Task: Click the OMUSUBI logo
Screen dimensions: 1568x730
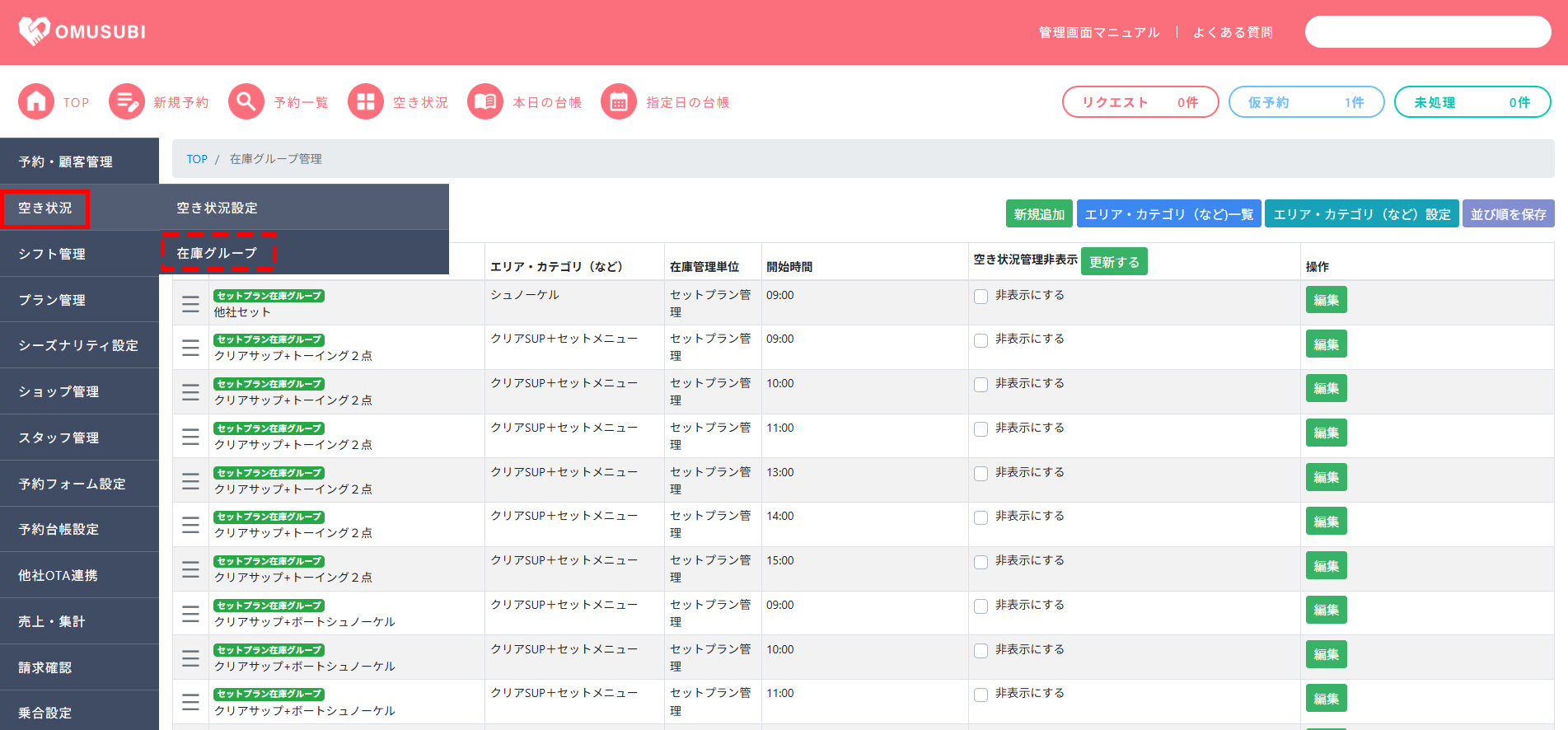Action: coord(82,31)
